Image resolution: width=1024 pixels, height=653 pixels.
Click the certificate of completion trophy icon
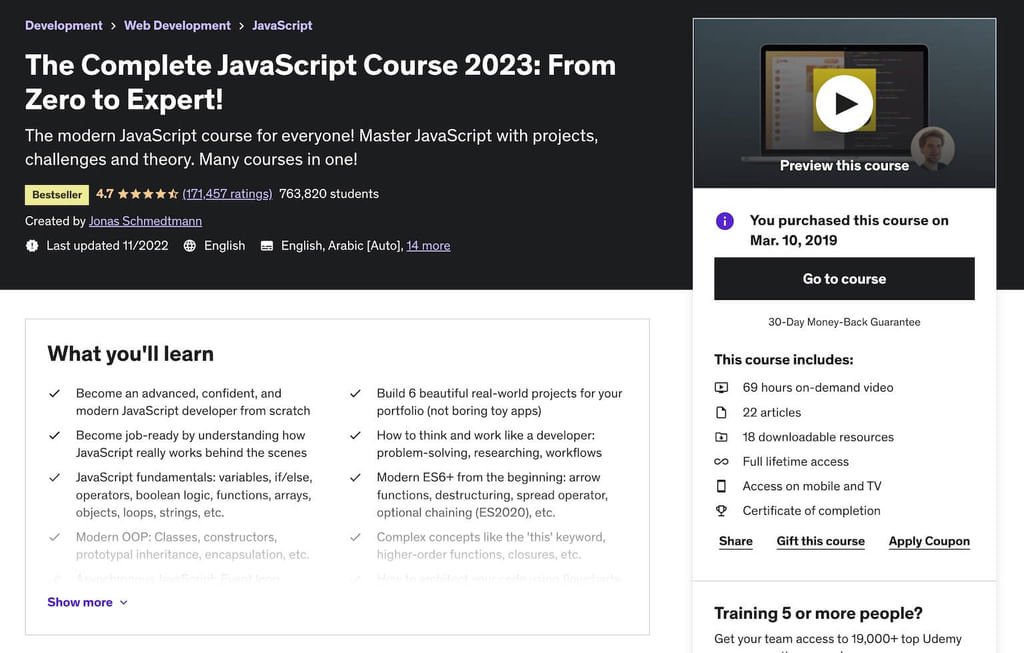(723, 511)
